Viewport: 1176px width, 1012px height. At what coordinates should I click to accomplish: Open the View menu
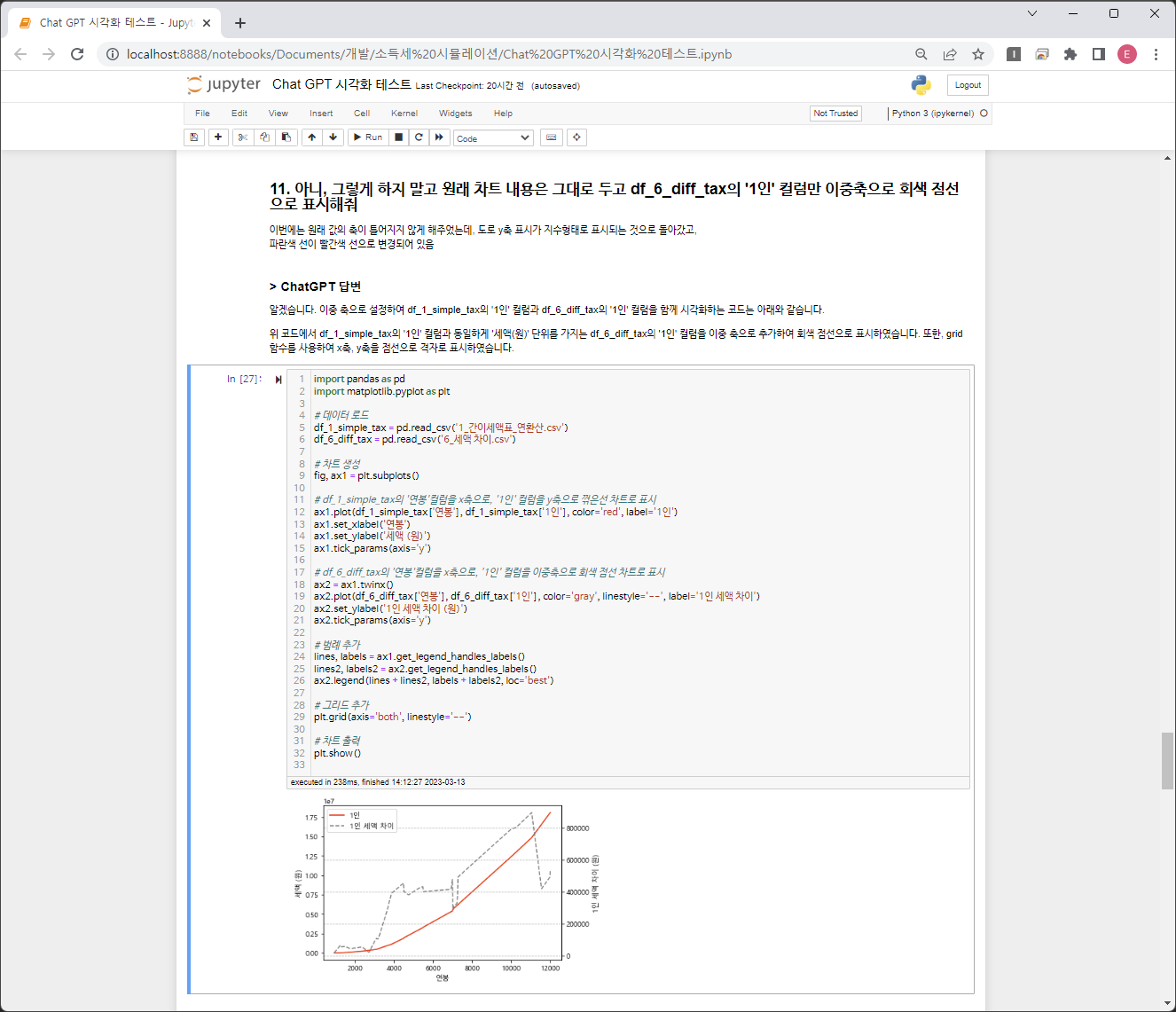tap(278, 114)
